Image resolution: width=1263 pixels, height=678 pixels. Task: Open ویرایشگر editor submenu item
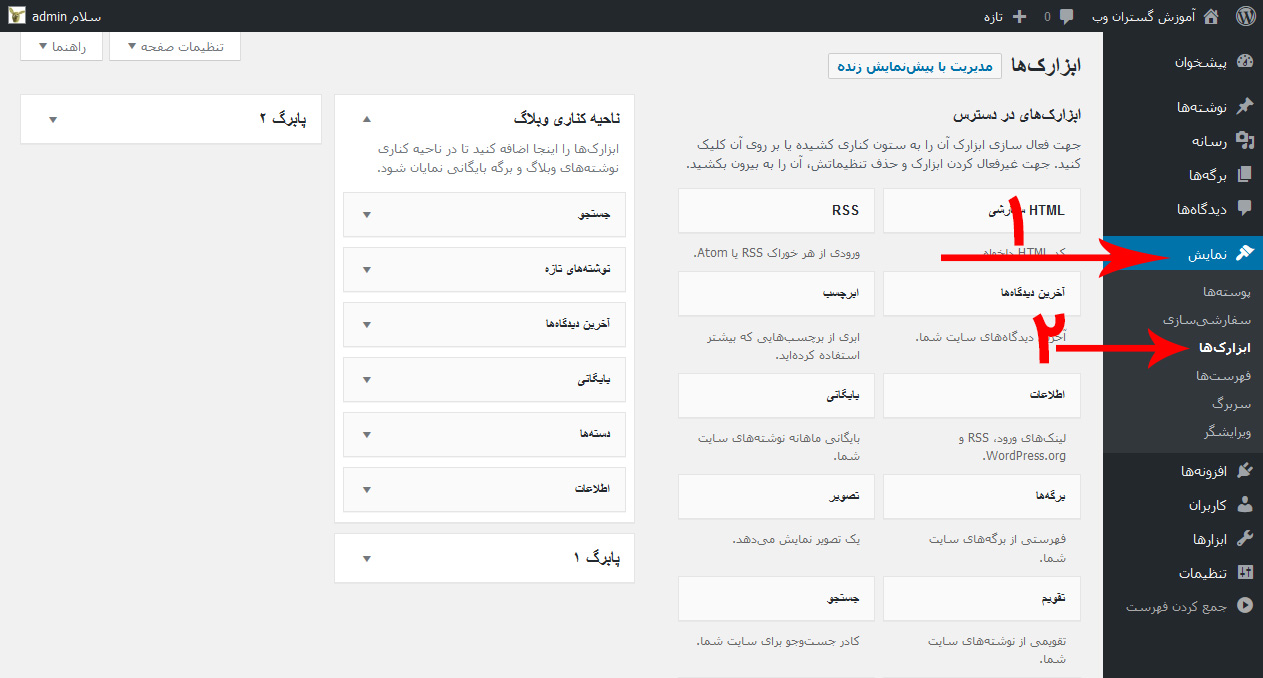point(1229,432)
